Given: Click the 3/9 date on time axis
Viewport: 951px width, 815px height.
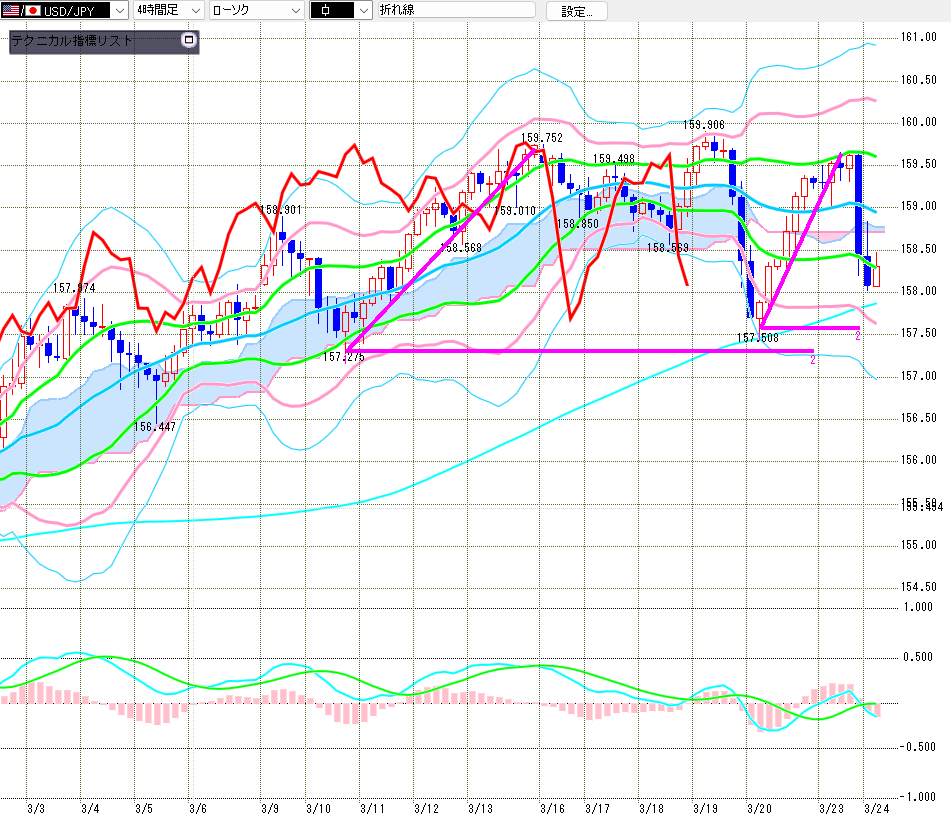Looking at the screenshot, I should [269, 807].
